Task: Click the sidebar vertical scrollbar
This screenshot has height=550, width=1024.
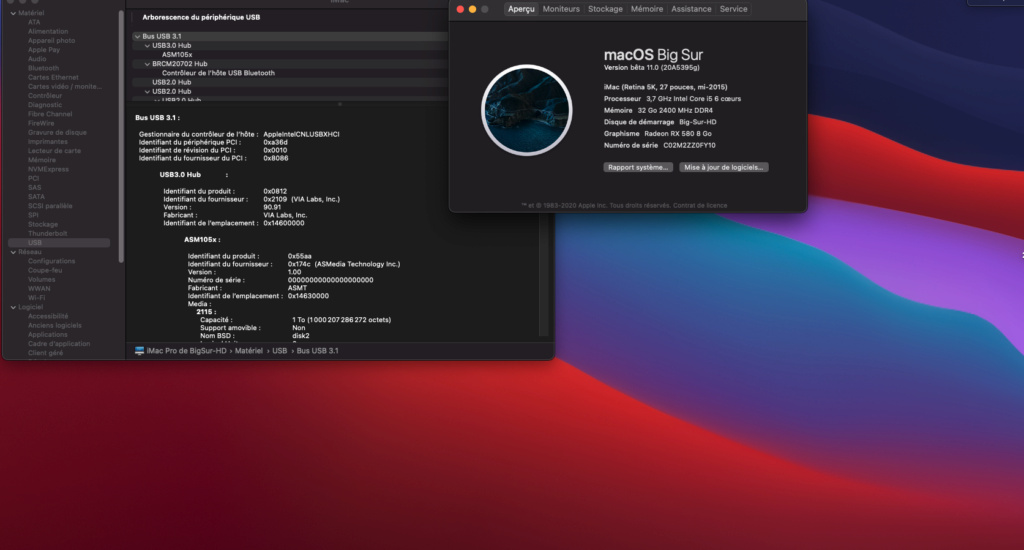Action: pyautogui.click(x=121, y=136)
